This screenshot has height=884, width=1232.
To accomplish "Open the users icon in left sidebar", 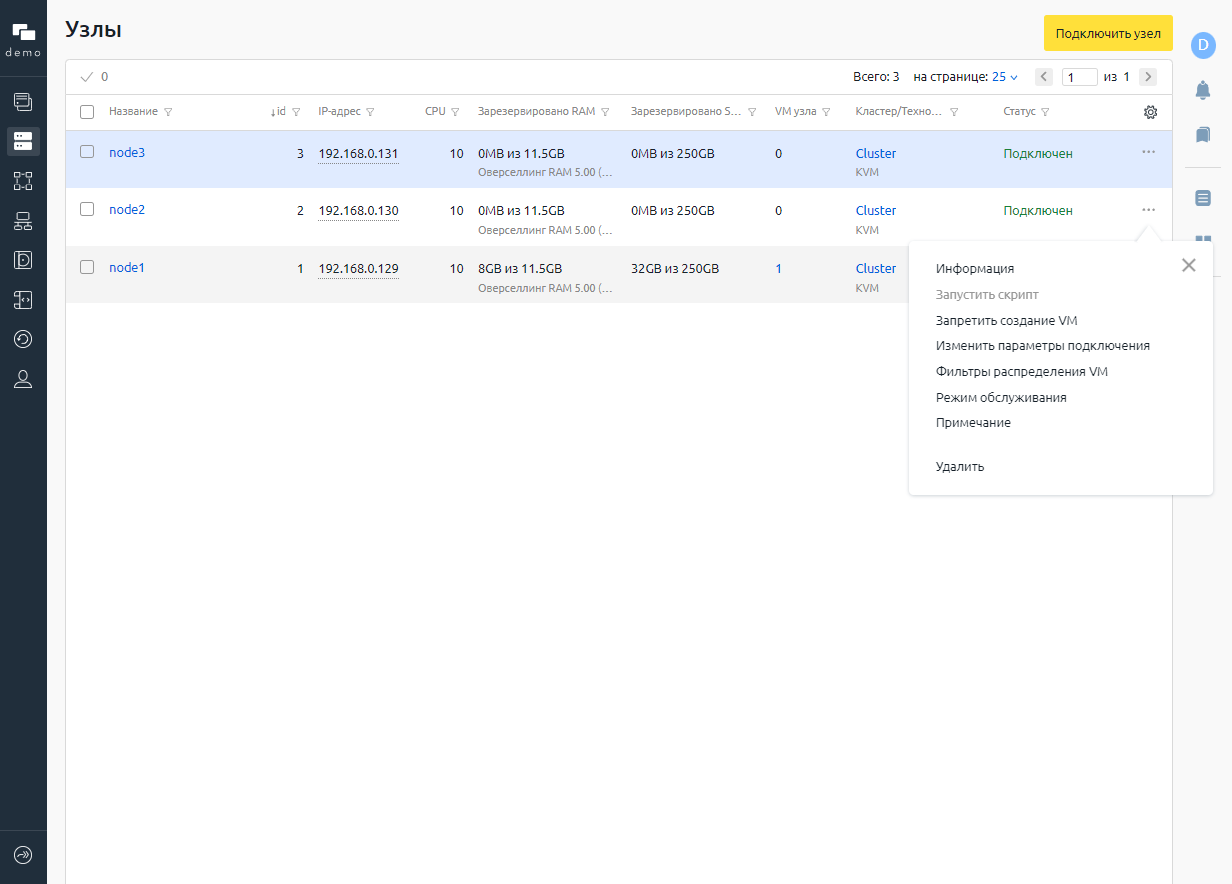I will pyautogui.click(x=23, y=379).
